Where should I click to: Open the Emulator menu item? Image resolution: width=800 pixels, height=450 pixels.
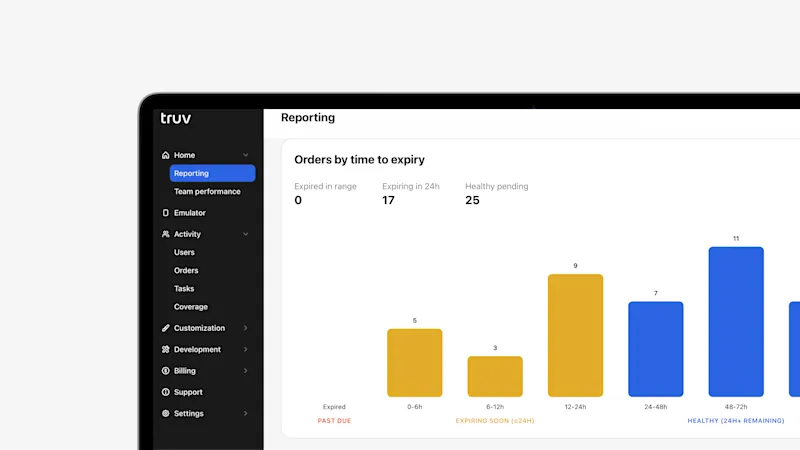pos(190,213)
